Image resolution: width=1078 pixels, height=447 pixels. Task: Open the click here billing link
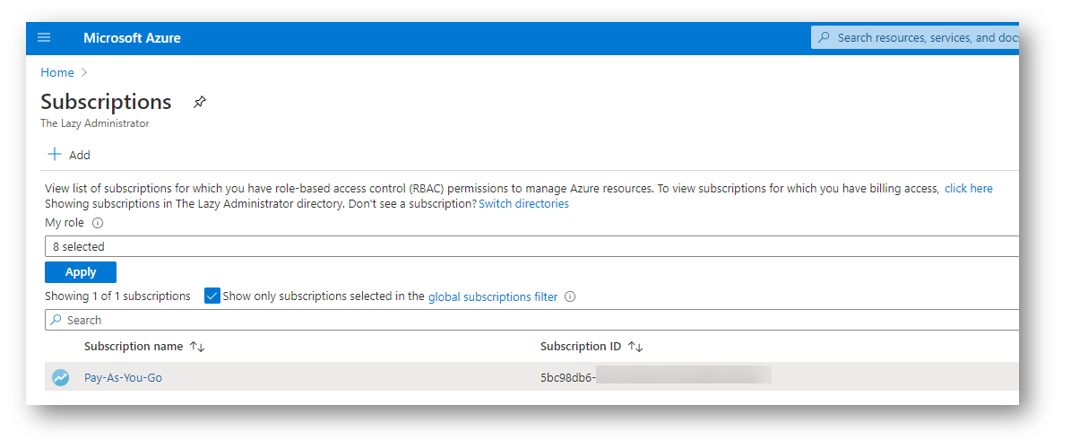[968, 188]
